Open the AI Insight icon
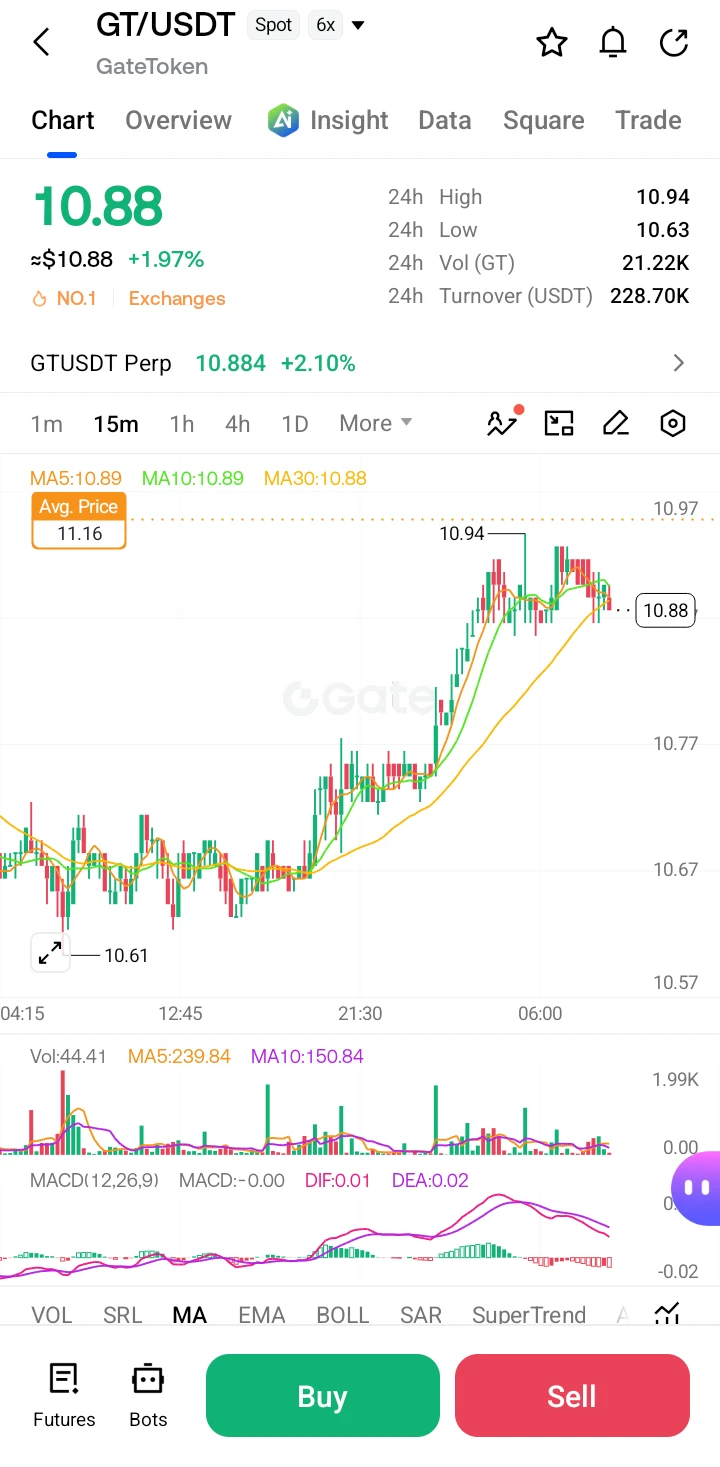The image size is (720, 1467). tap(284, 120)
